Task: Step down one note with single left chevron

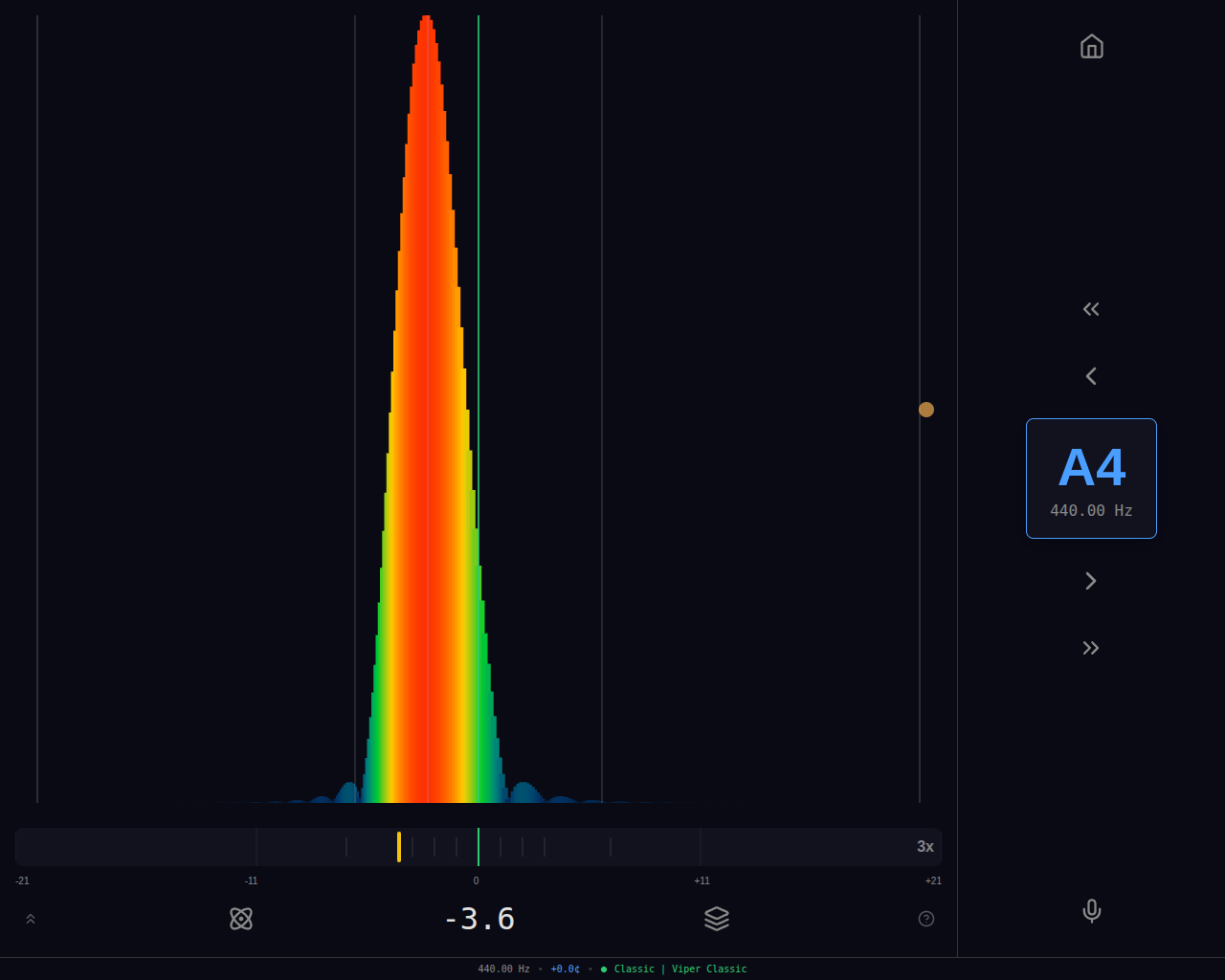Action: [x=1091, y=375]
